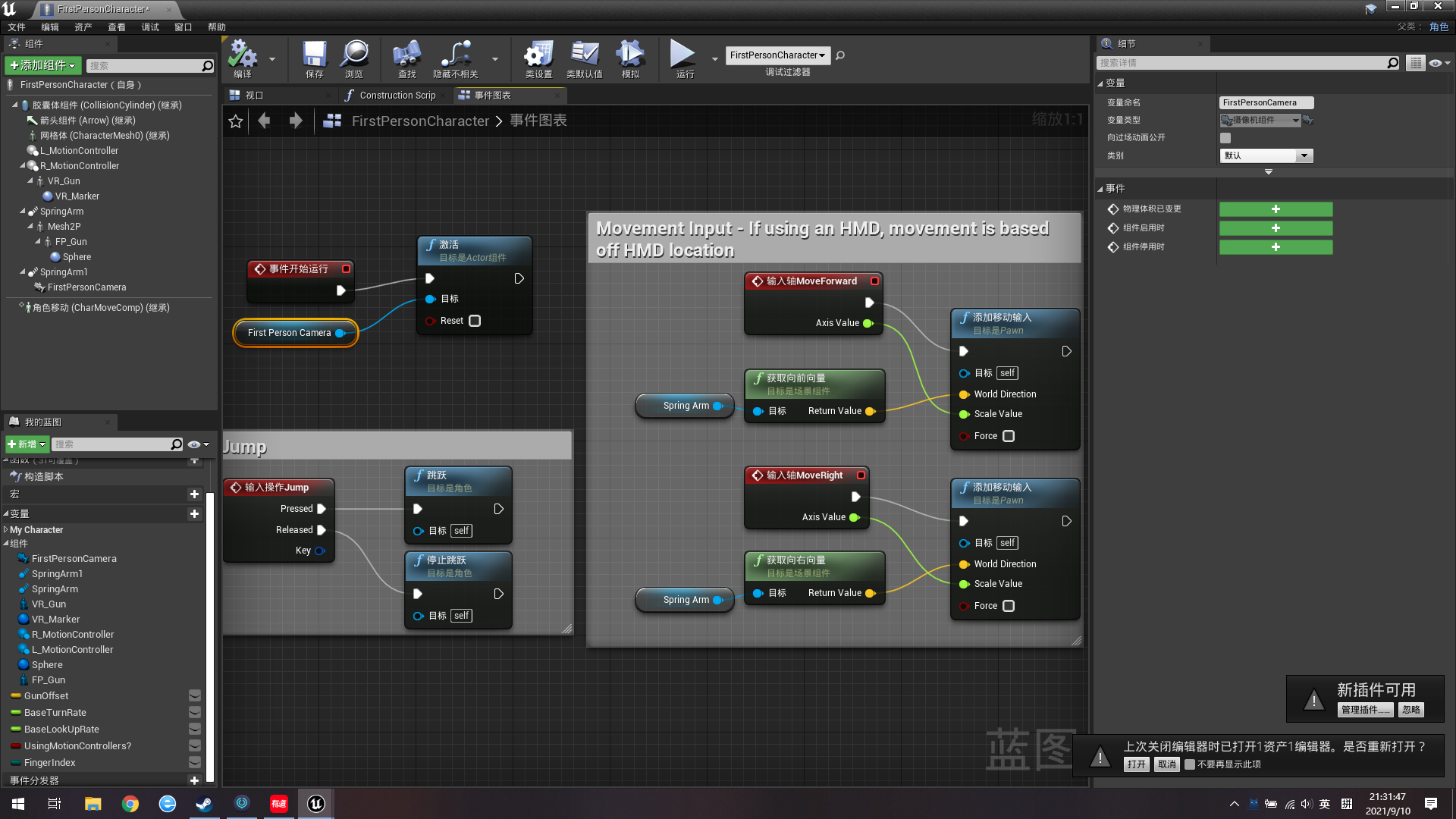Check the 'do not show again' (不要再显示此项) checkbox
Screen dimensions: 1456x819
1190,764
